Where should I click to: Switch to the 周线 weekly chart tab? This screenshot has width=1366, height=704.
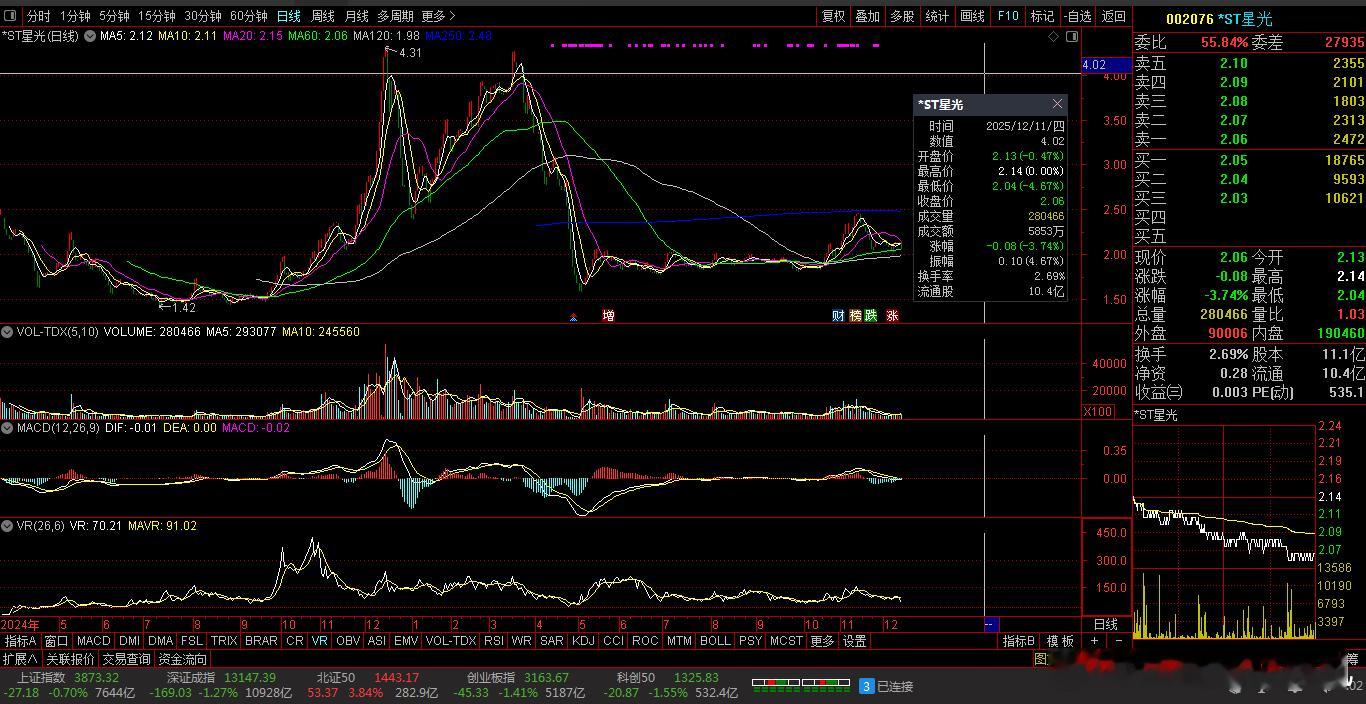click(322, 16)
